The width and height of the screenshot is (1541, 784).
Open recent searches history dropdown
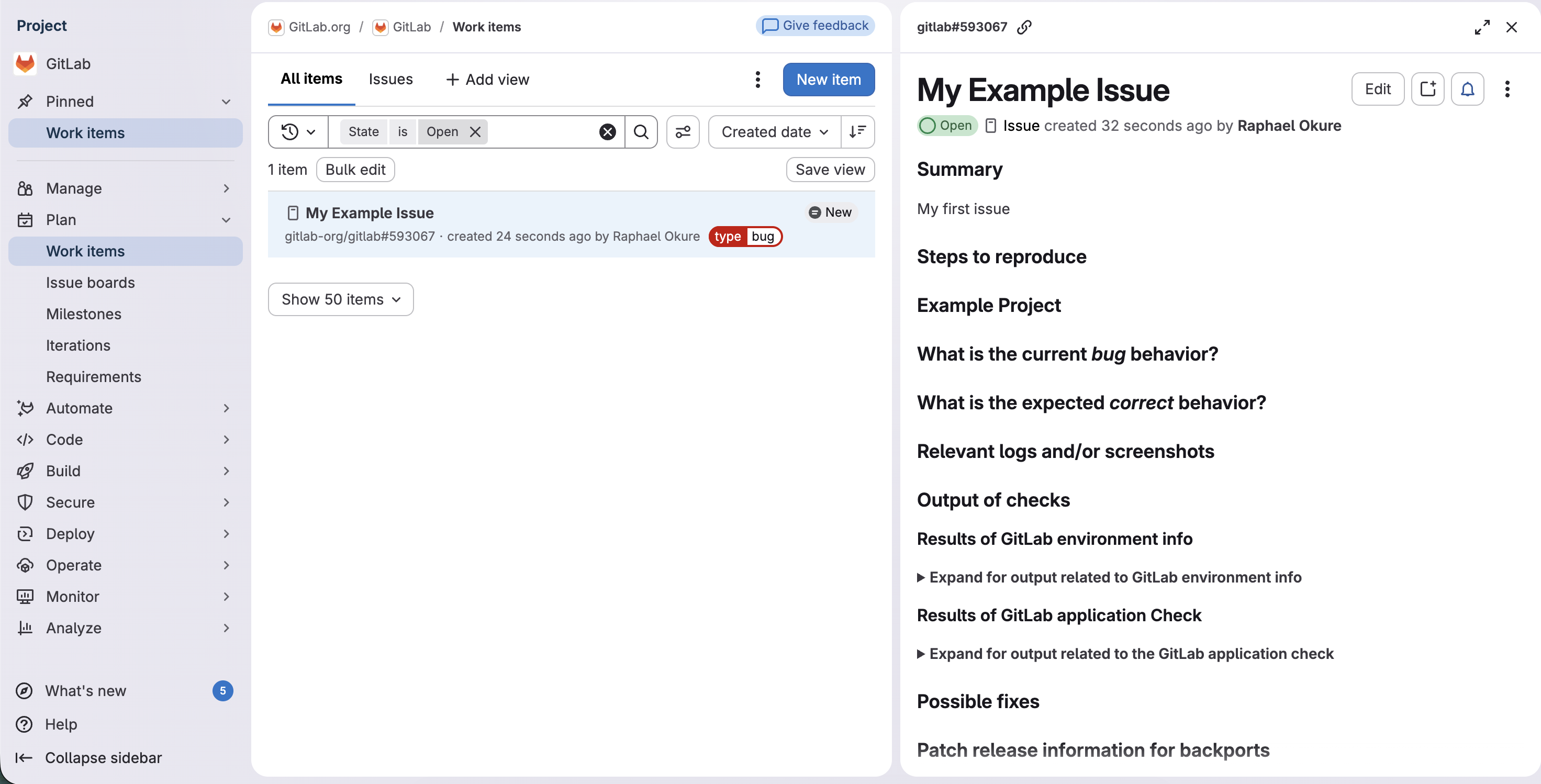point(298,131)
